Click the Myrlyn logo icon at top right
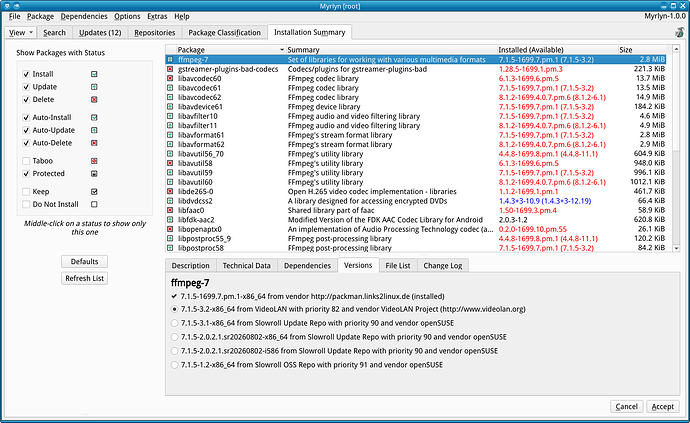690x423 pixels. (680, 32)
